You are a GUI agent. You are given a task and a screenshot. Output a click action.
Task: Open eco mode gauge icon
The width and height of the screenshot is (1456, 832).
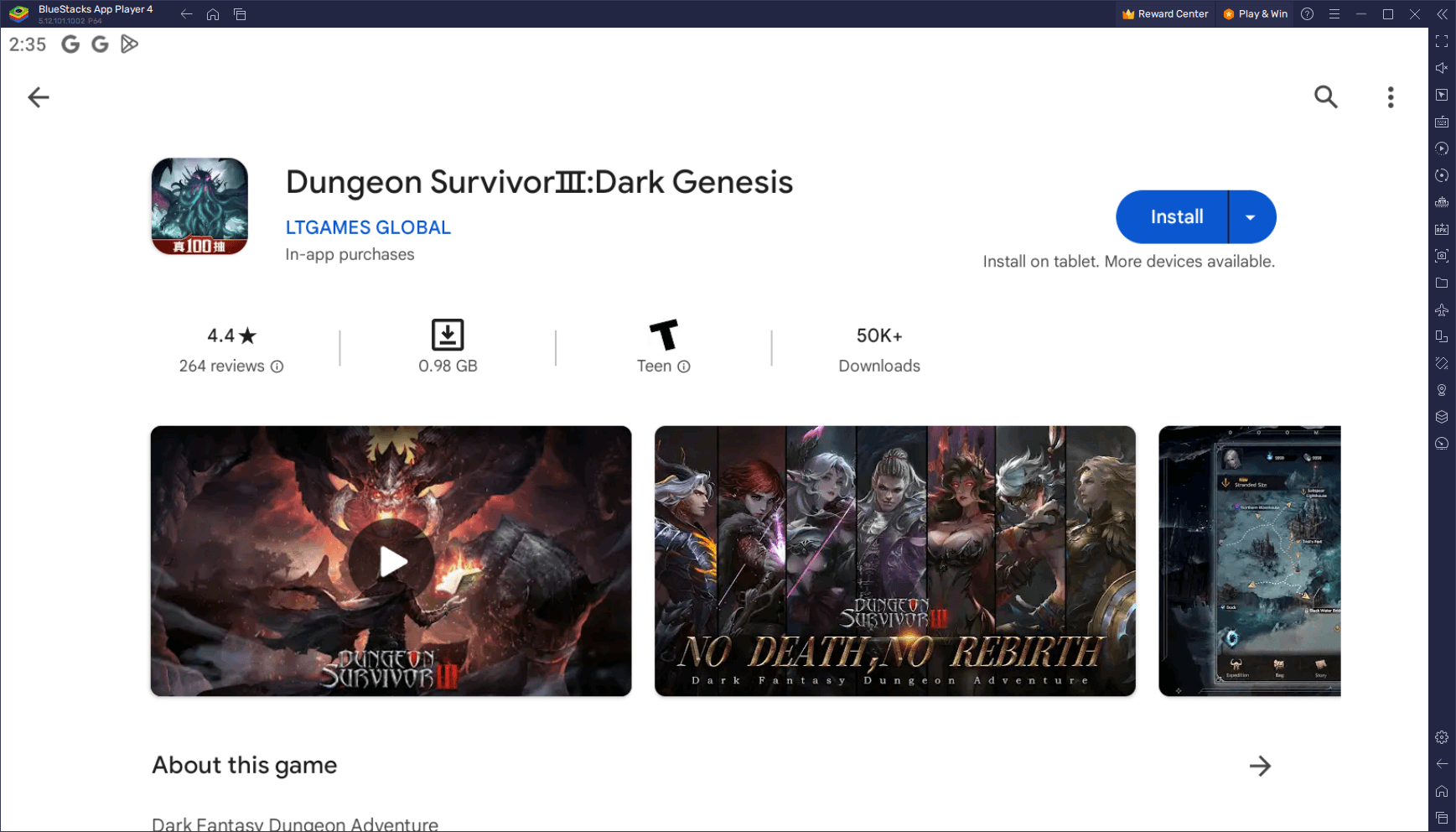pyautogui.click(x=1442, y=444)
